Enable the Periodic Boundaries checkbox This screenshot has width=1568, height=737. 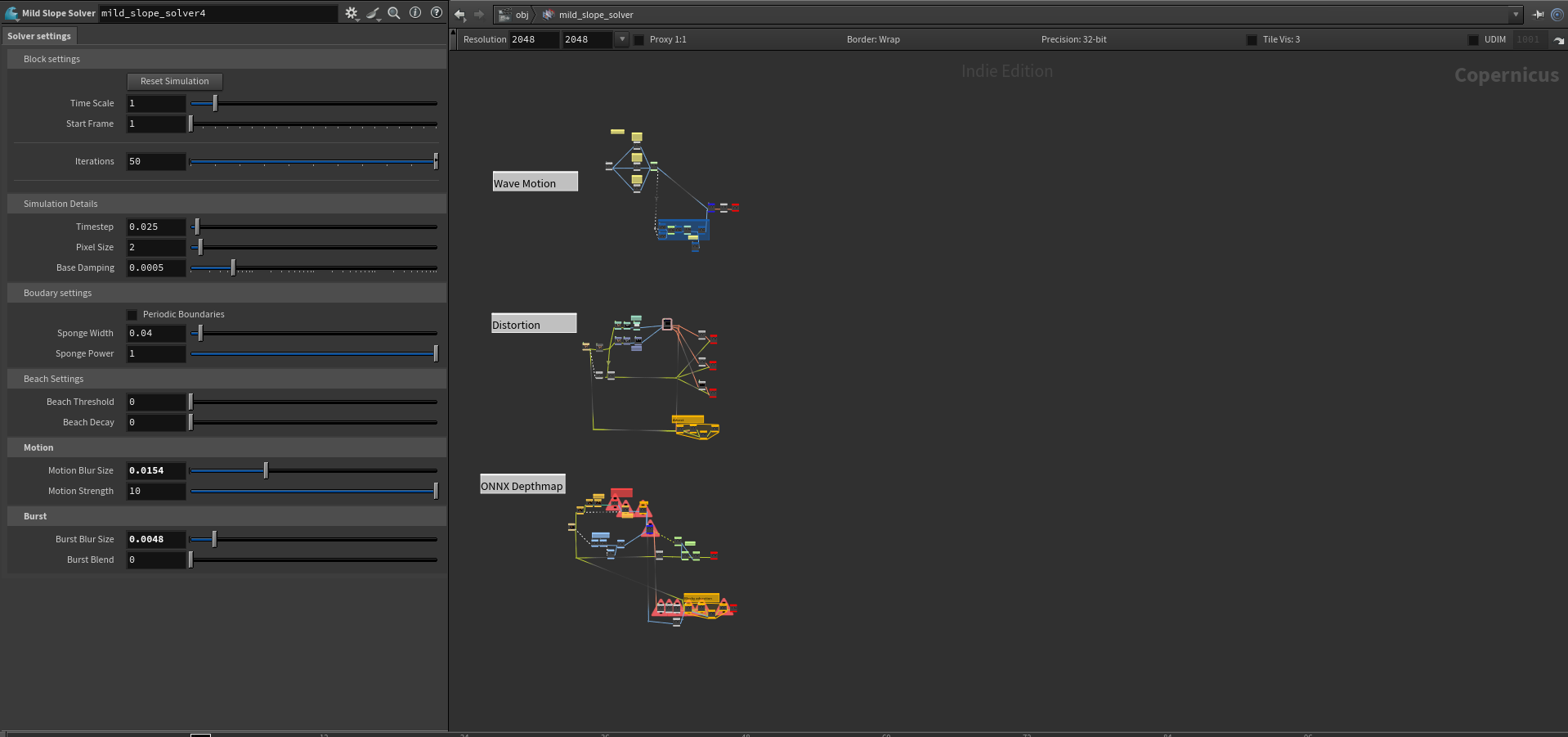coord(132,315)
